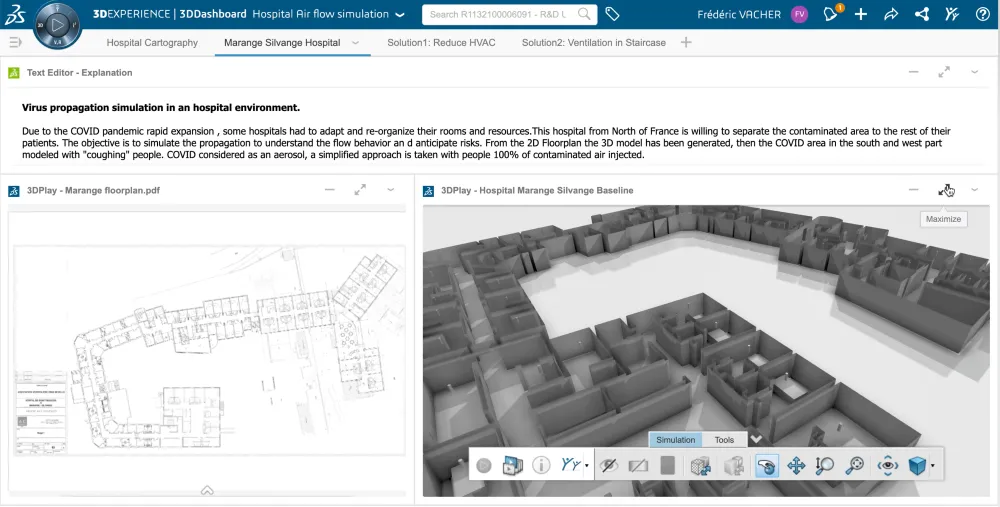Click the 3DDashboard title text
1000x507 pixels.
point(212,14)
